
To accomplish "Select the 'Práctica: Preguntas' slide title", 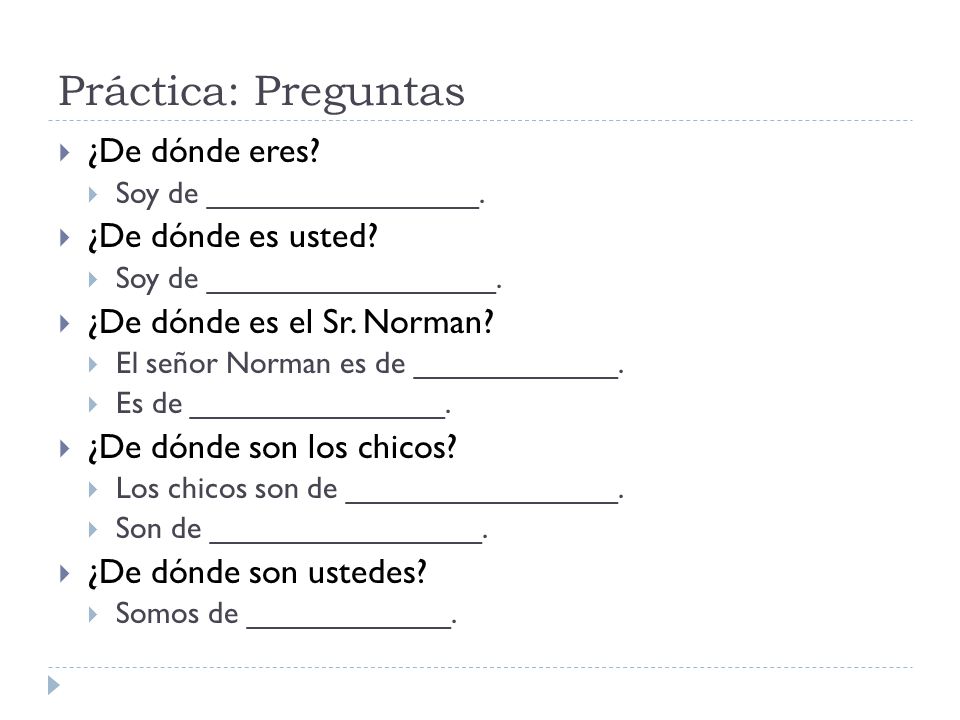I will coord(261,92).
